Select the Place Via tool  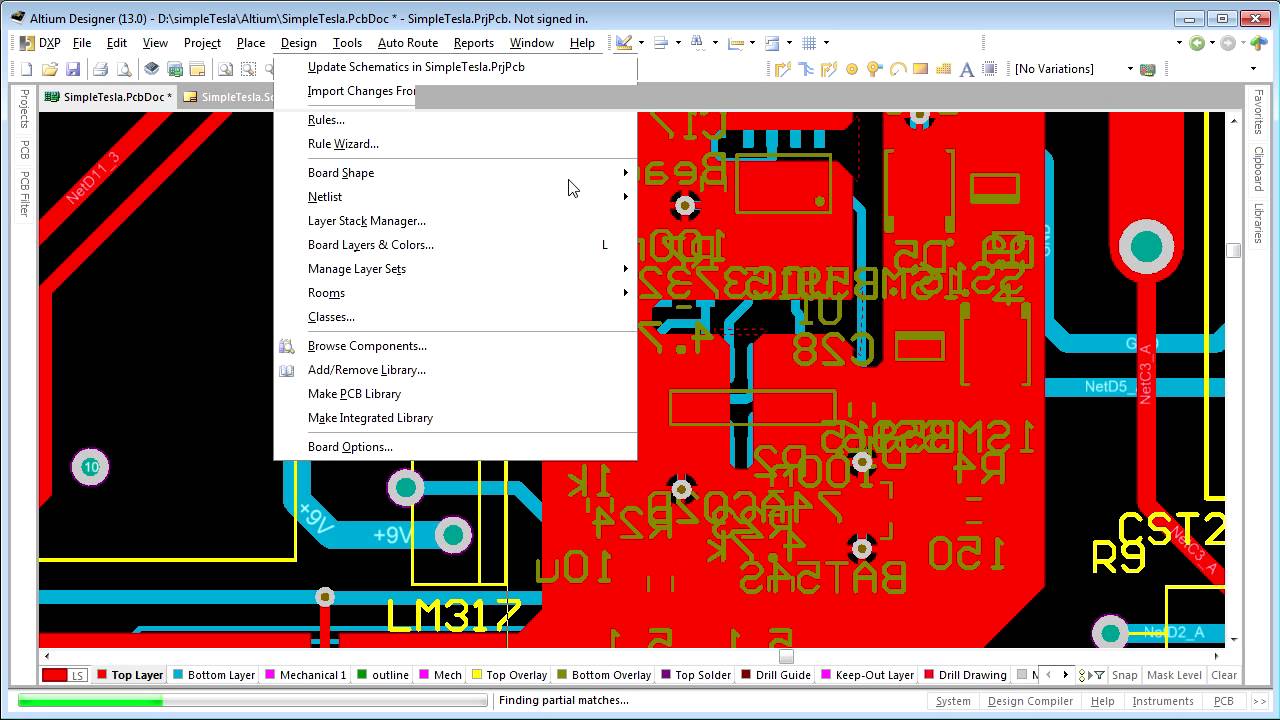point(875,69)
